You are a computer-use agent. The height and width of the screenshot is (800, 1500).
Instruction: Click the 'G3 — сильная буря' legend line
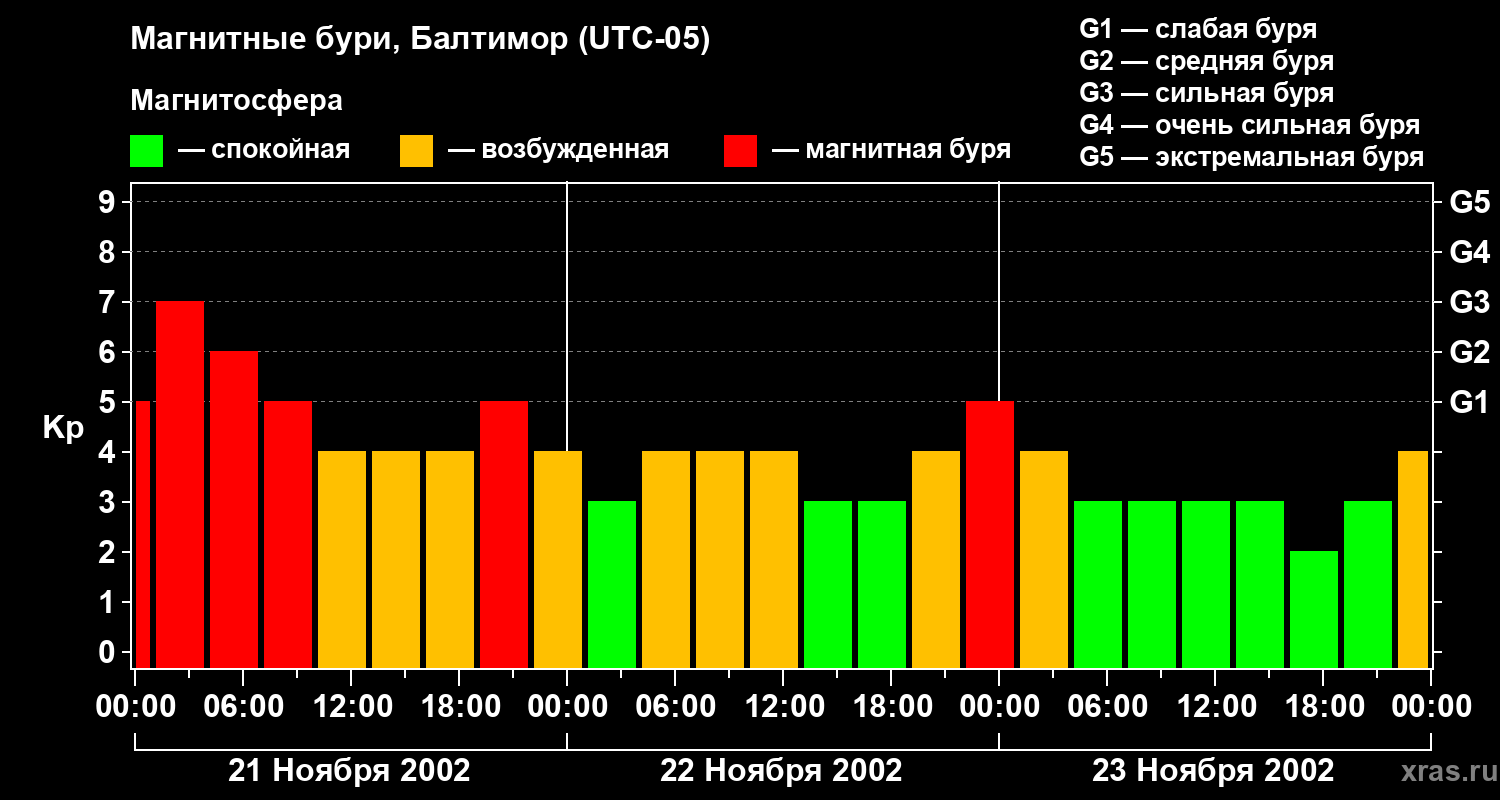(1206, 93)
